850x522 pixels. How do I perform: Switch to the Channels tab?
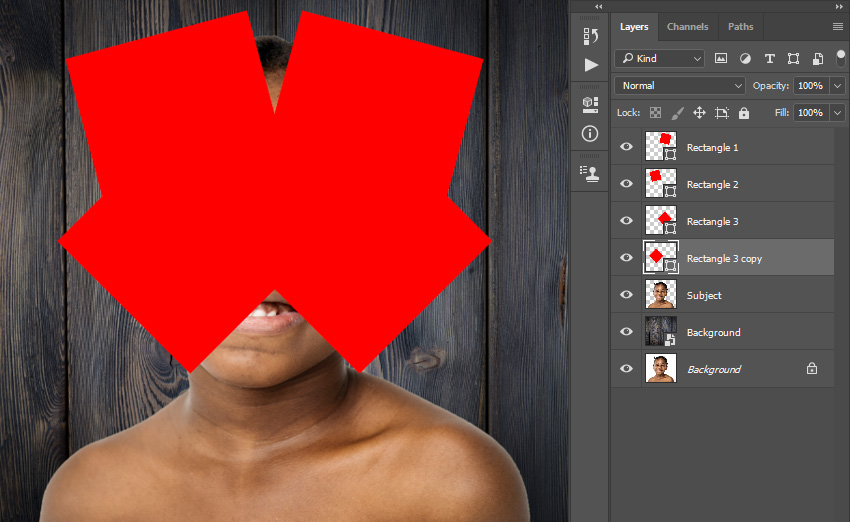pyautogui.click(x=687, y=27)
